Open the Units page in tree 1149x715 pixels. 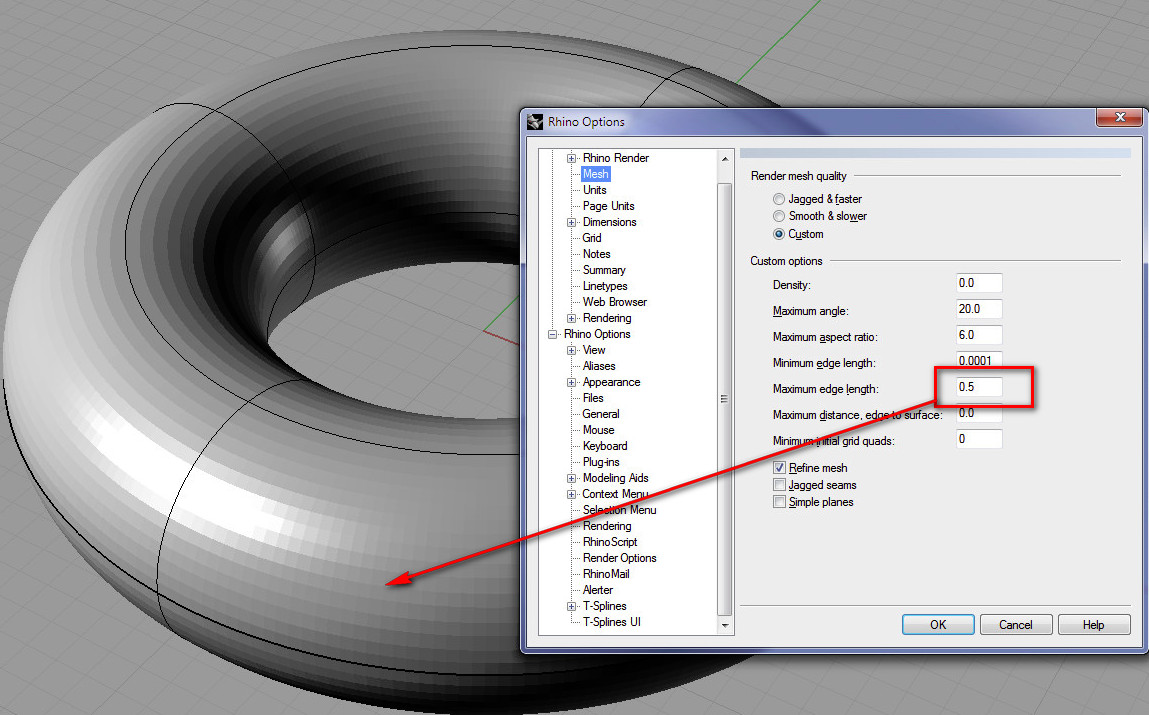(x=594, y=190)
